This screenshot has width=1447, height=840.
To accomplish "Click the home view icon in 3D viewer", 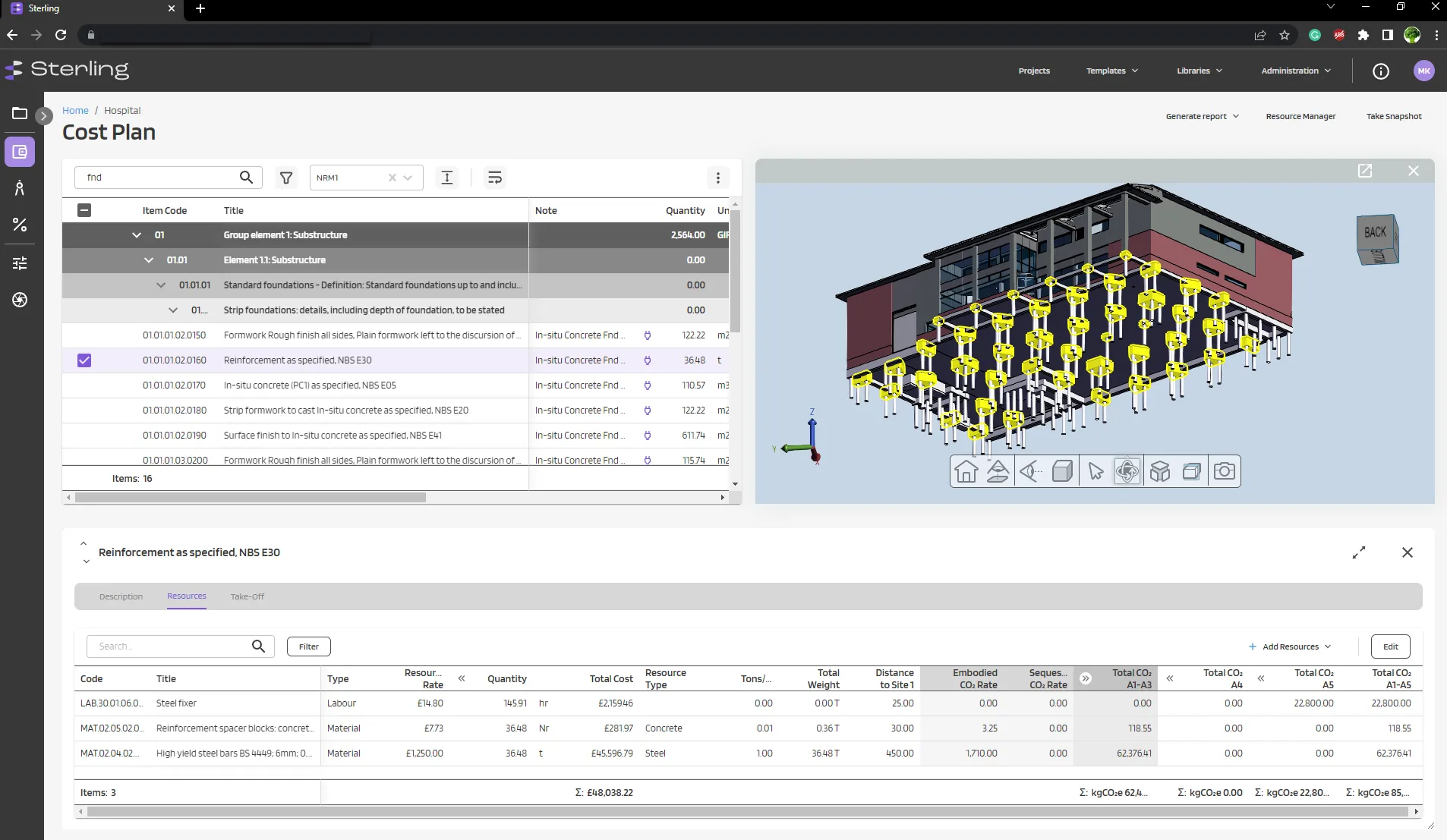I will [966, 471].
